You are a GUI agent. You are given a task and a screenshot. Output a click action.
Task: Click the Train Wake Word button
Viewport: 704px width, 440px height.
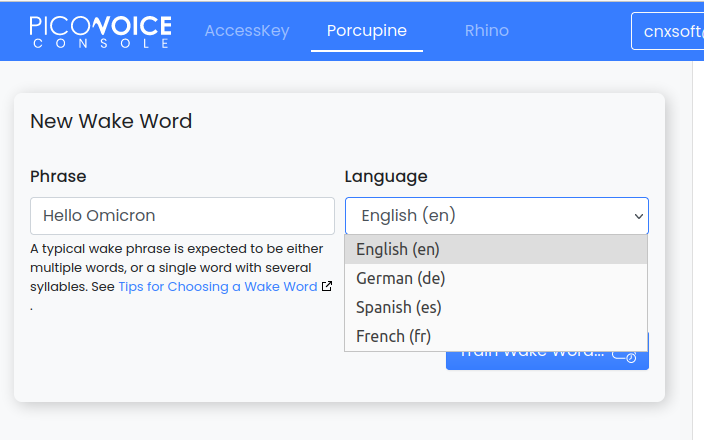click(547, 360)
